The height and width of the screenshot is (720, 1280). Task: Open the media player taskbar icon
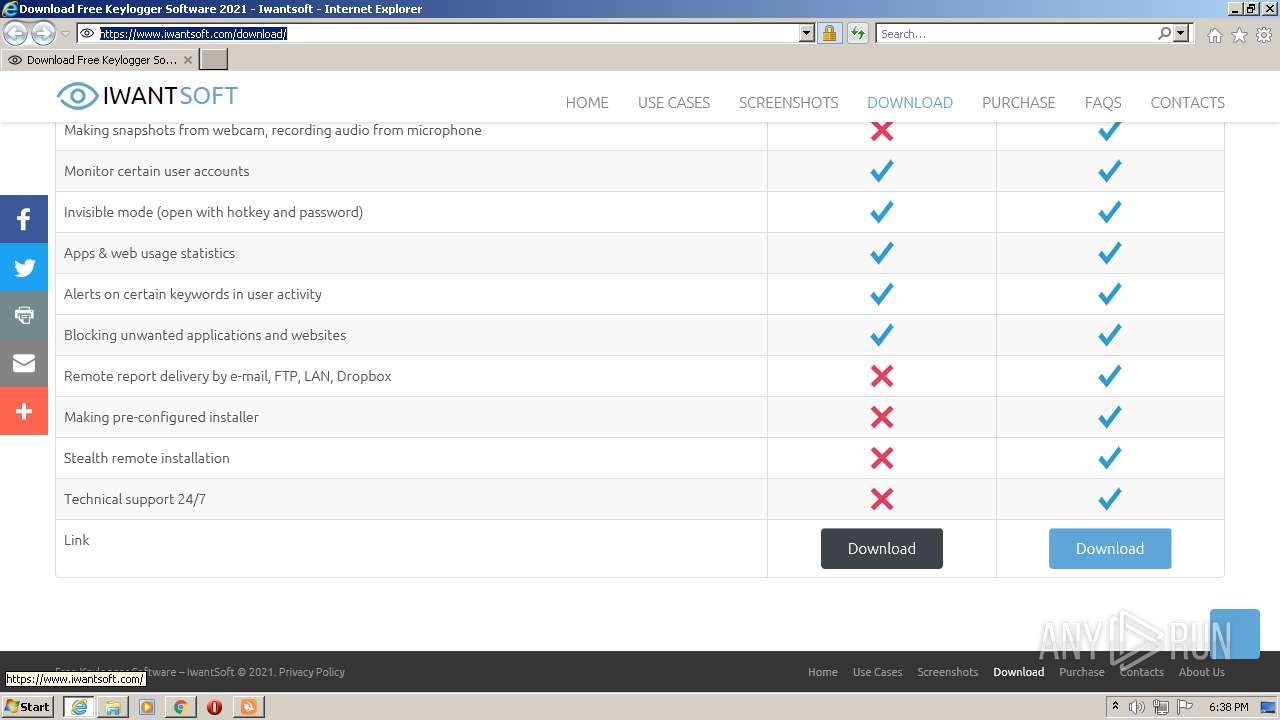(147, 707)
